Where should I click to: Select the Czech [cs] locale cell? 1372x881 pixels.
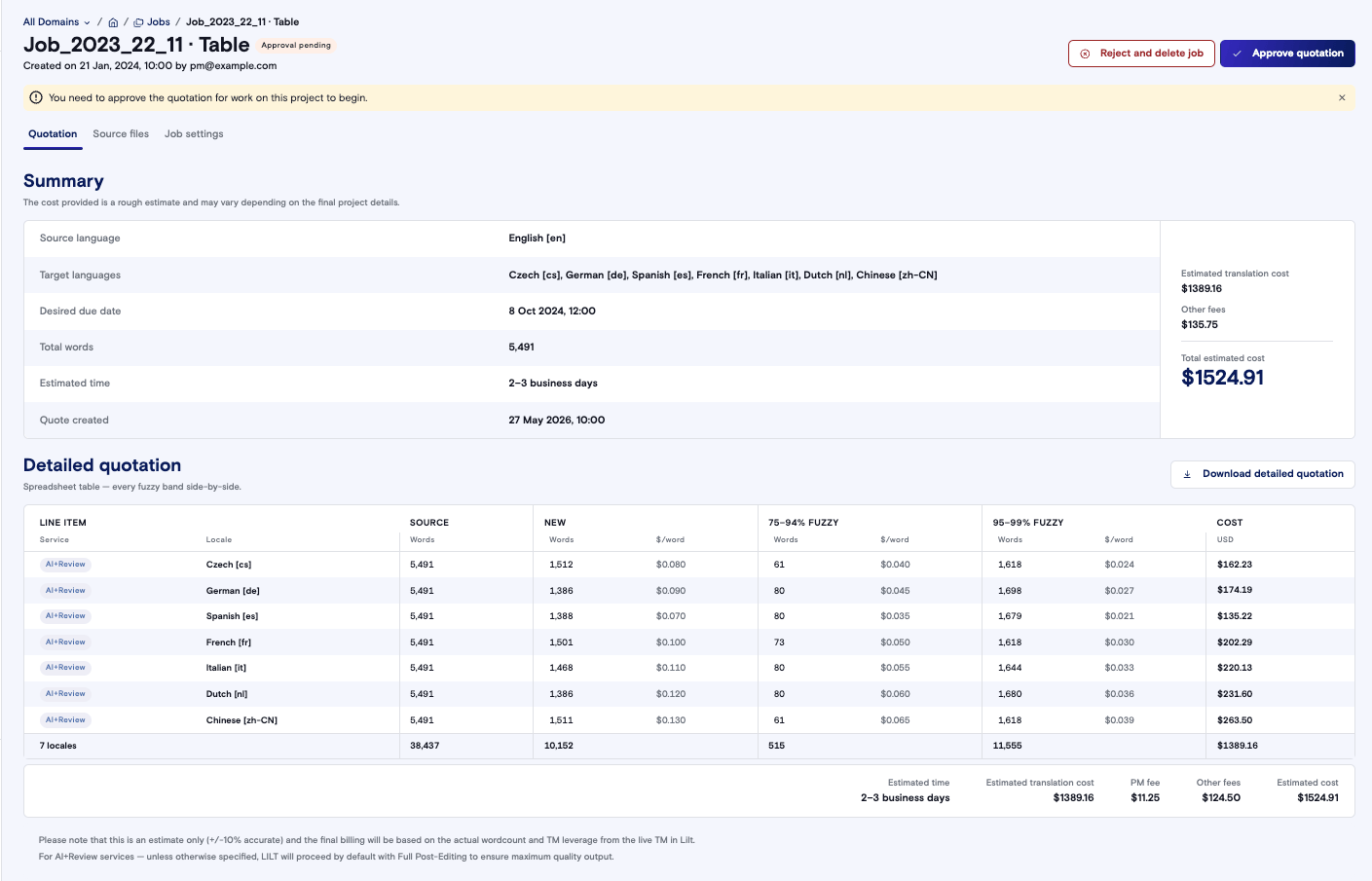coord(229,565)
